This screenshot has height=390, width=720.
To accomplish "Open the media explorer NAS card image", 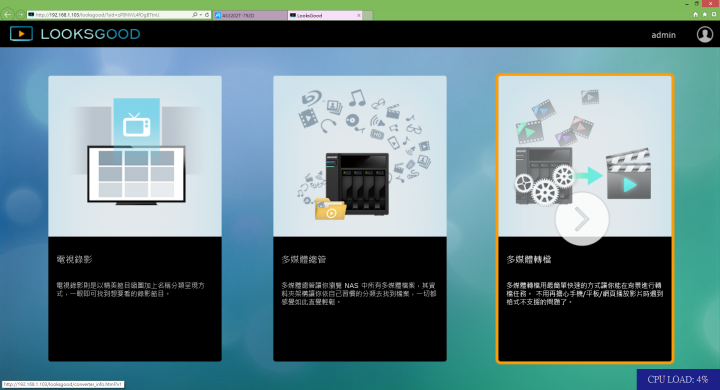I will point(360,156).
